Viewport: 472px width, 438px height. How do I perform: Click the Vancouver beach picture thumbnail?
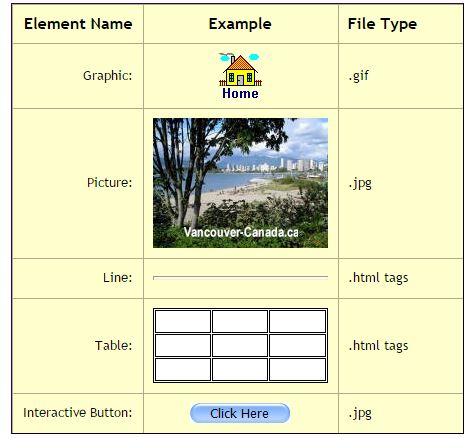[x=240, y=183]
